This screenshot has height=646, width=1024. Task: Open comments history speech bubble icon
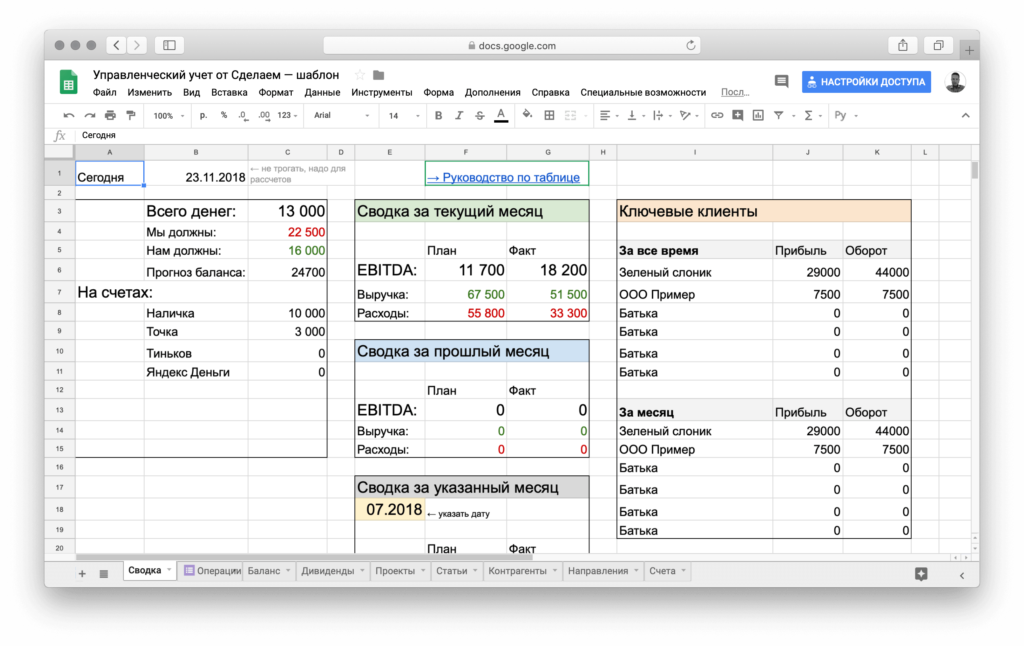click(x=781, y=82)
